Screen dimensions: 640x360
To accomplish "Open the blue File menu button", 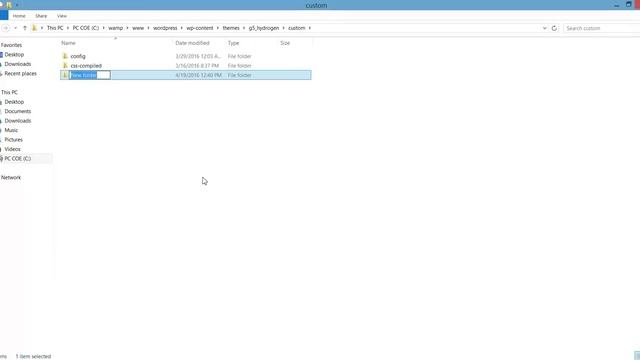I will pyautogui.click(x=4, y=16).
